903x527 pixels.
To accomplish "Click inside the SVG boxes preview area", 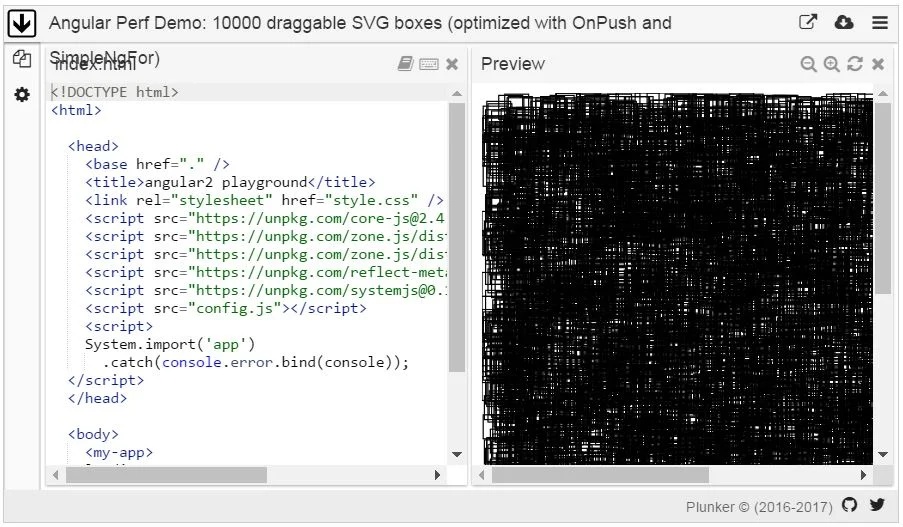I will click(x=678, y=279).
